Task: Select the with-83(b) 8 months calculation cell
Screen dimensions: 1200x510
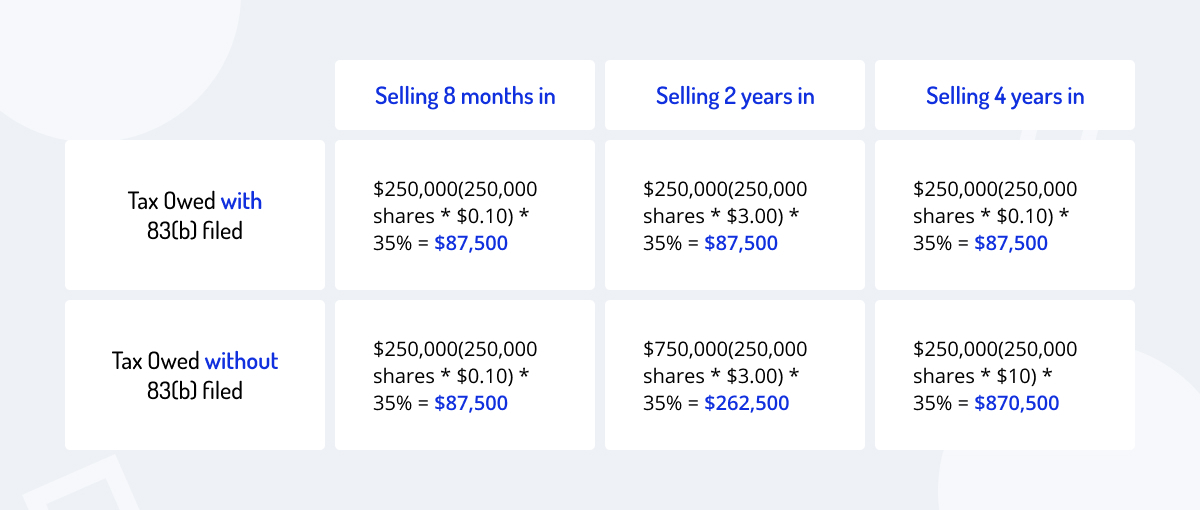Action: 465,215
